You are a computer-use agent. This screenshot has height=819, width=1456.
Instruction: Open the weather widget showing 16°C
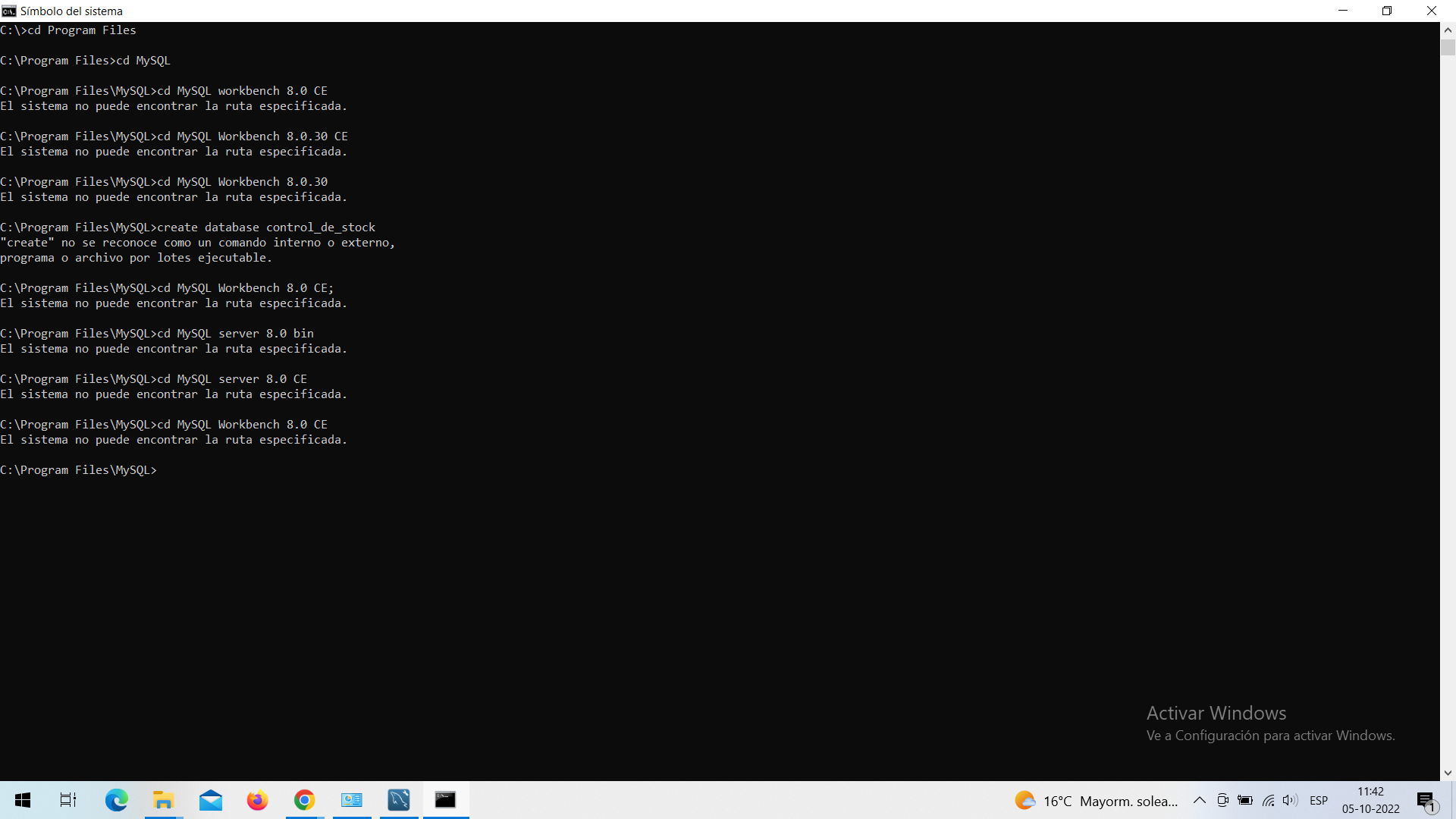(x=1097, y=801)
